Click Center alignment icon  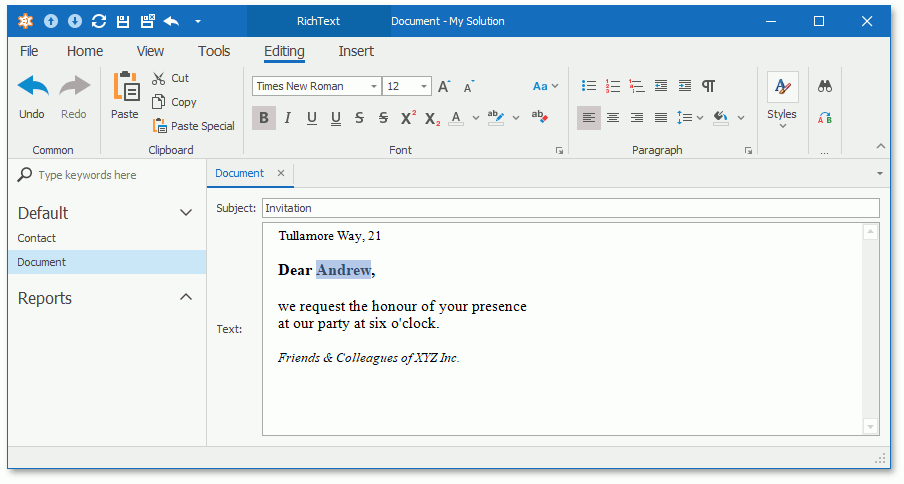pyautogui.click(x=613, y=118)
